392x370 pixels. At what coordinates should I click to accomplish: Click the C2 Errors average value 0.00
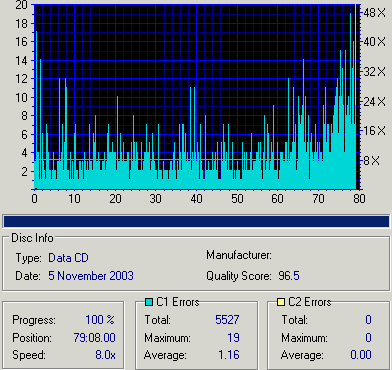tap(361, 355)
